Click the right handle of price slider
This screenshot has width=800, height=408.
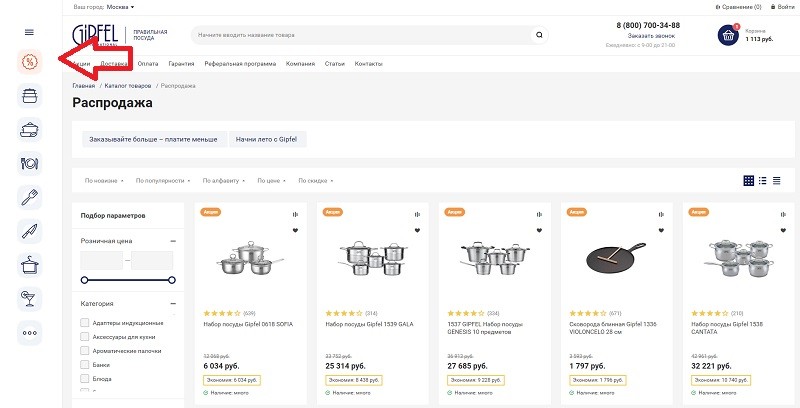coord(172,280)
